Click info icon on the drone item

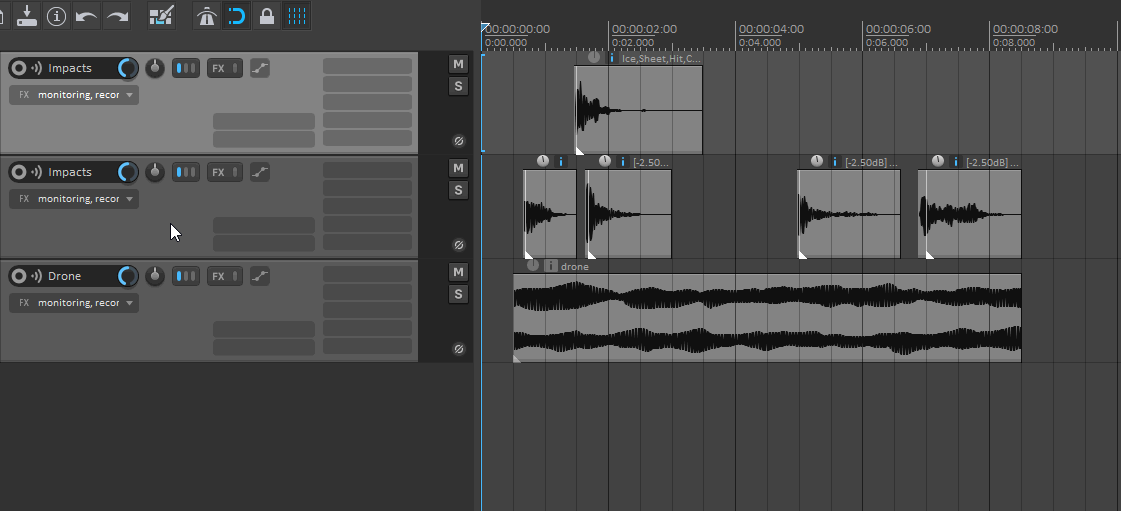pyautogui.click(x=550, y=266)
